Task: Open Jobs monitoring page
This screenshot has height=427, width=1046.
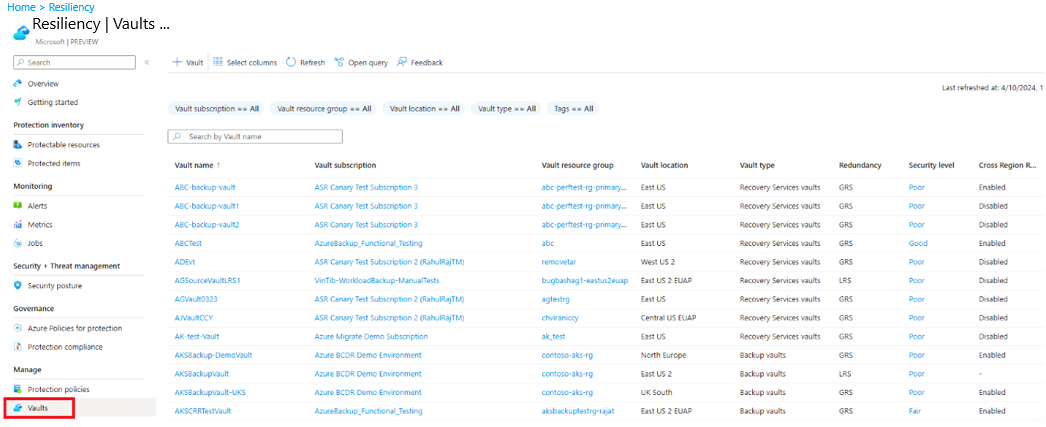Action: 35,244
